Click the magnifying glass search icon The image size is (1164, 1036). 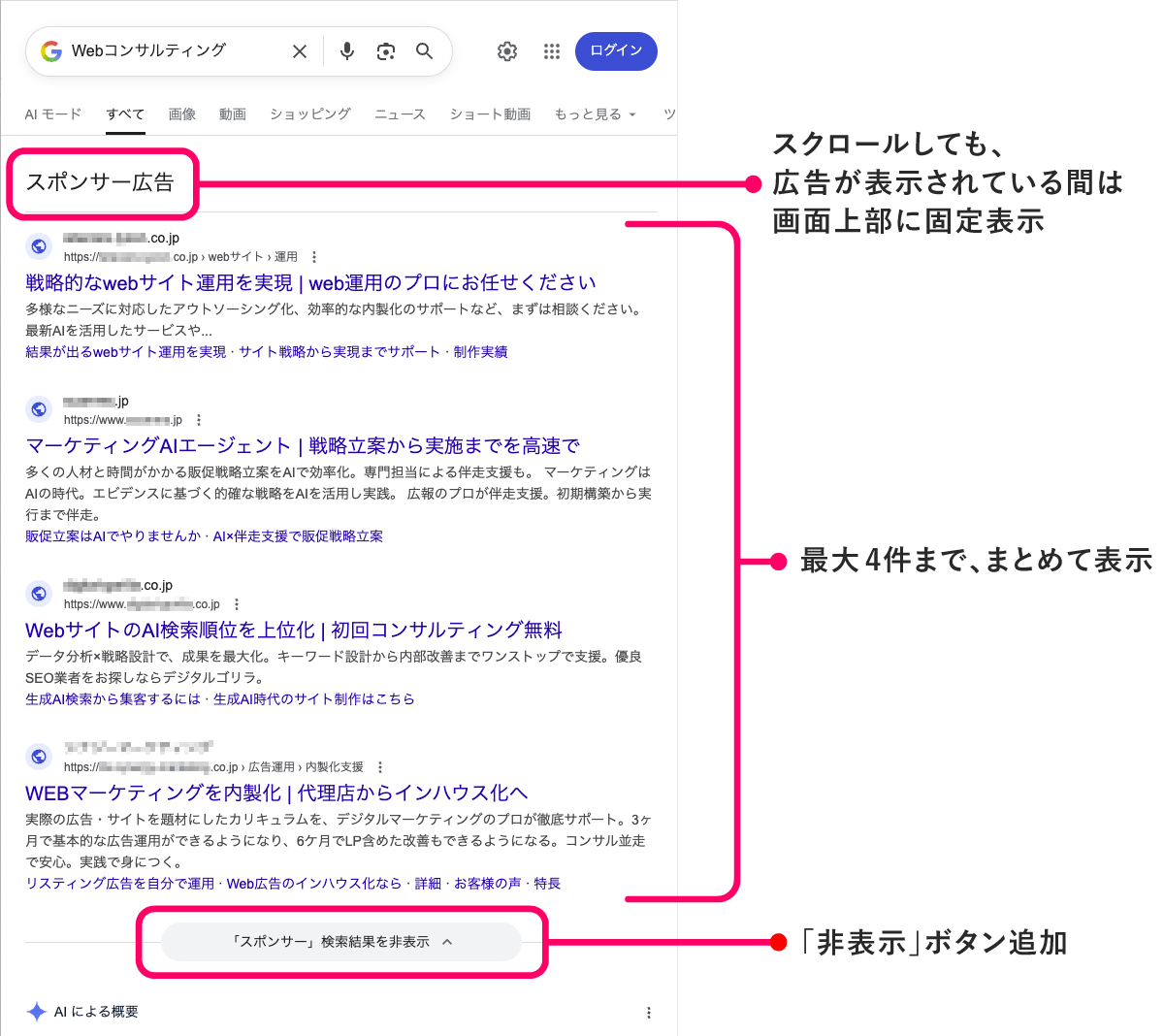tap(424, 51)
